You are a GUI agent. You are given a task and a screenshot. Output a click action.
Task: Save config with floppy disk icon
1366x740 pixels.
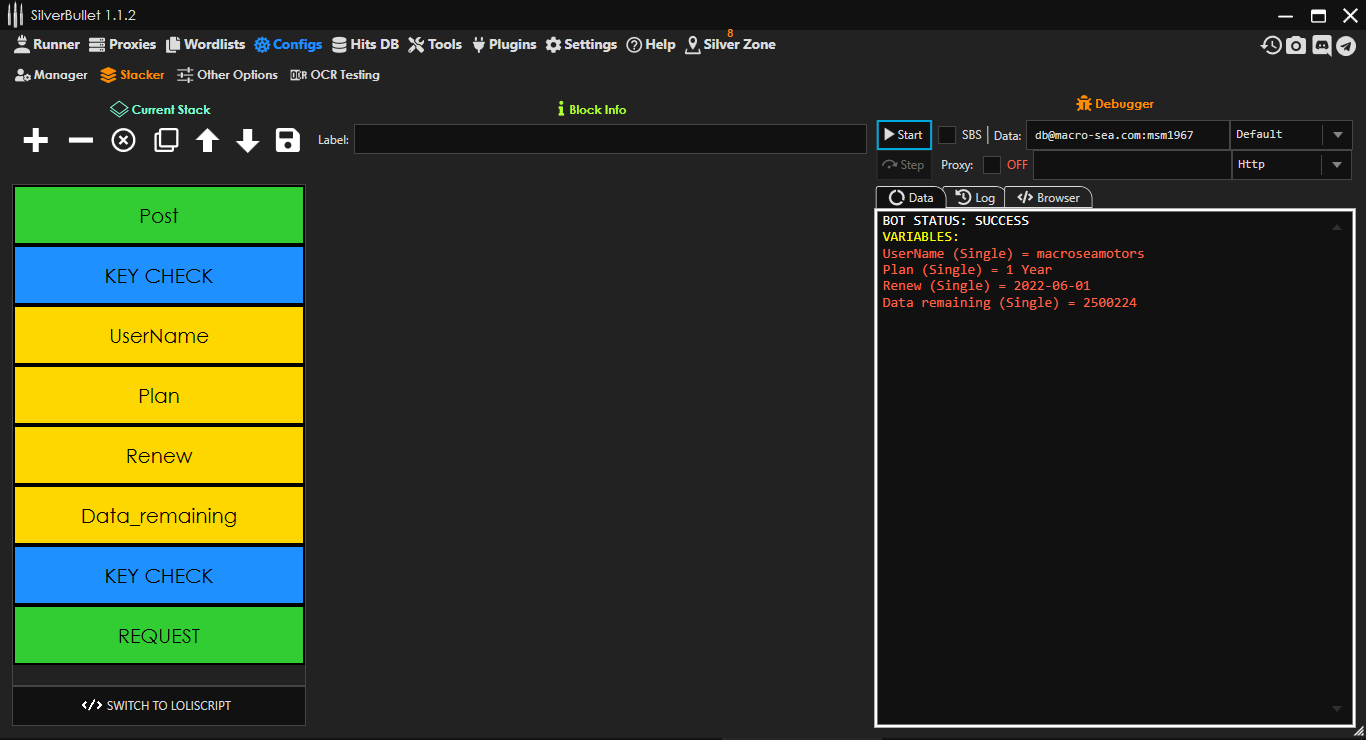[288, 140]
